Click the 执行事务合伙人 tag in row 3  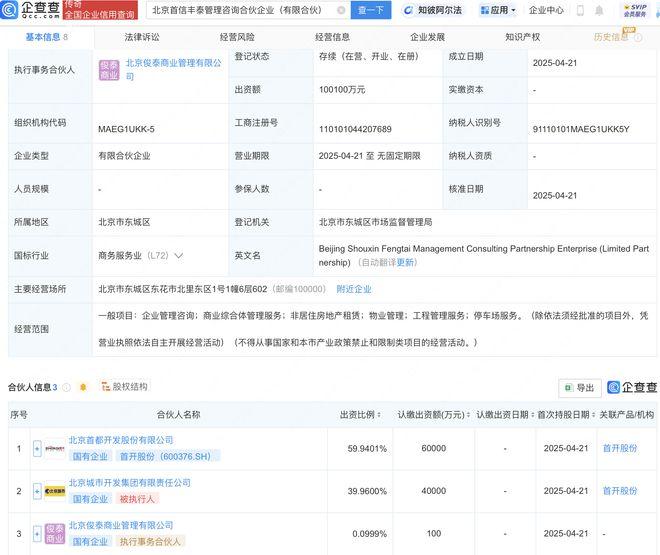click(150, 542)
